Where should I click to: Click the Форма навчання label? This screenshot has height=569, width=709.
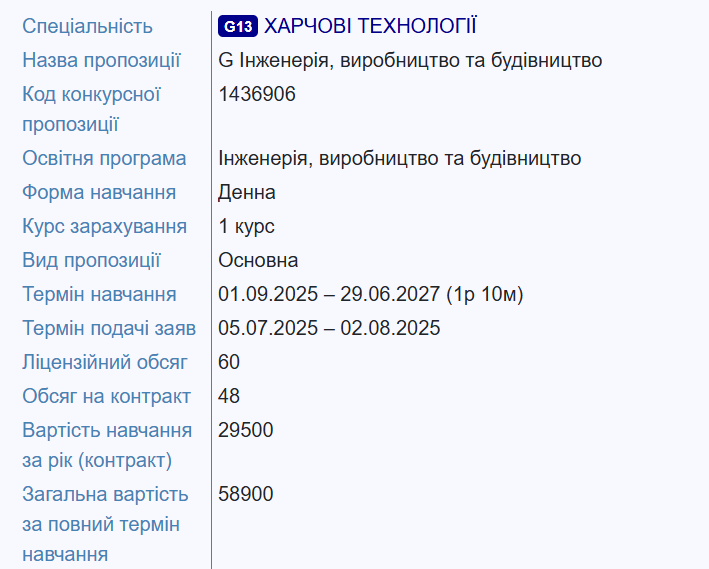point(99,192)
